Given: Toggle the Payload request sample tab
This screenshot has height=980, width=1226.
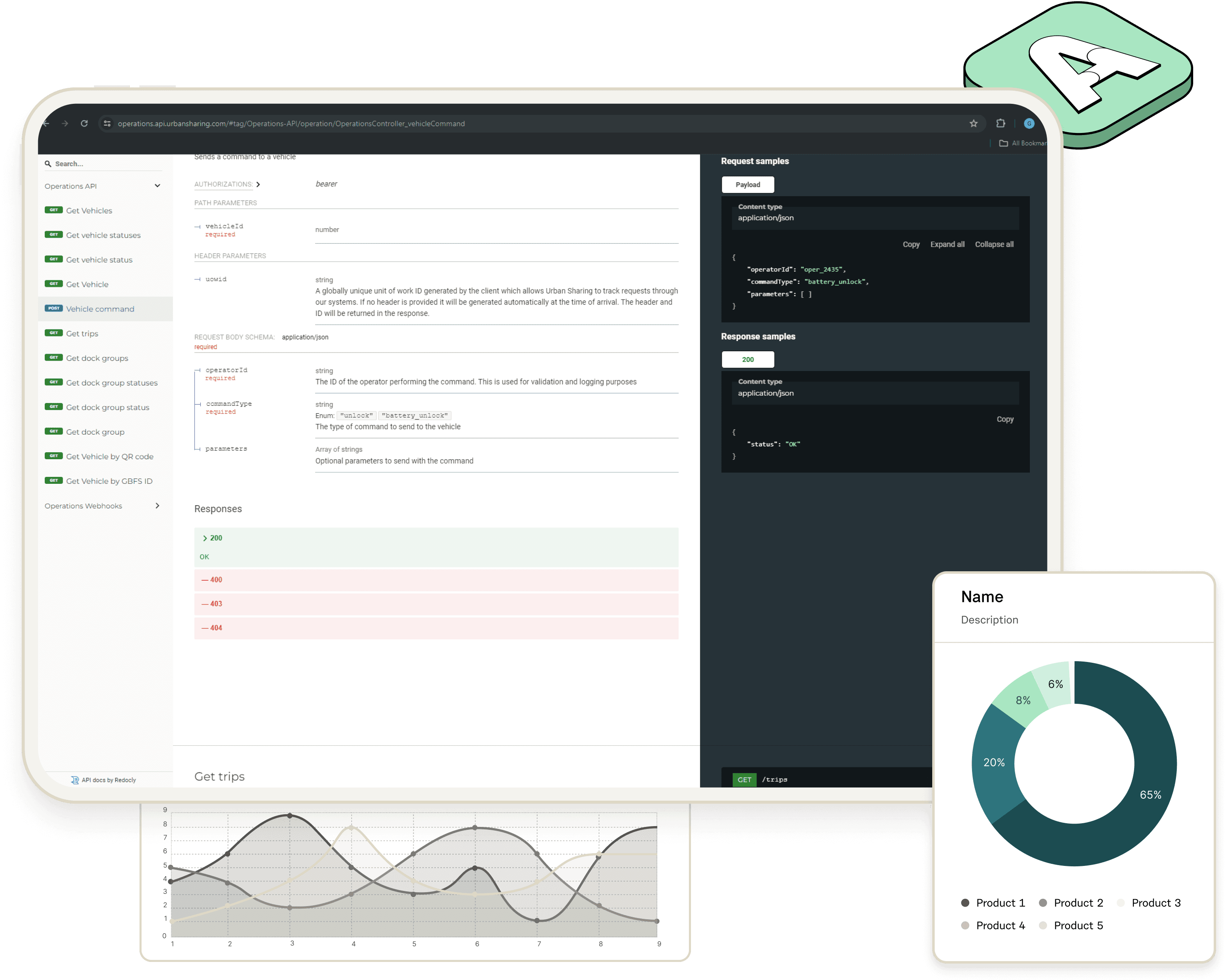Looking at the screenshot, I should pos(748,184).
